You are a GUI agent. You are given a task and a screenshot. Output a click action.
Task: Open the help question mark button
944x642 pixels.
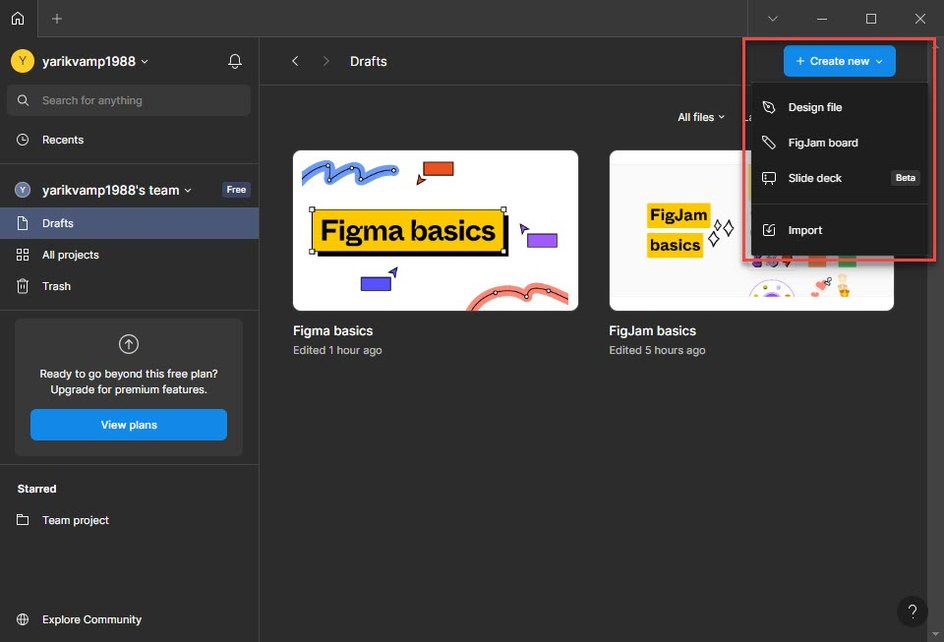click(912, 611)
